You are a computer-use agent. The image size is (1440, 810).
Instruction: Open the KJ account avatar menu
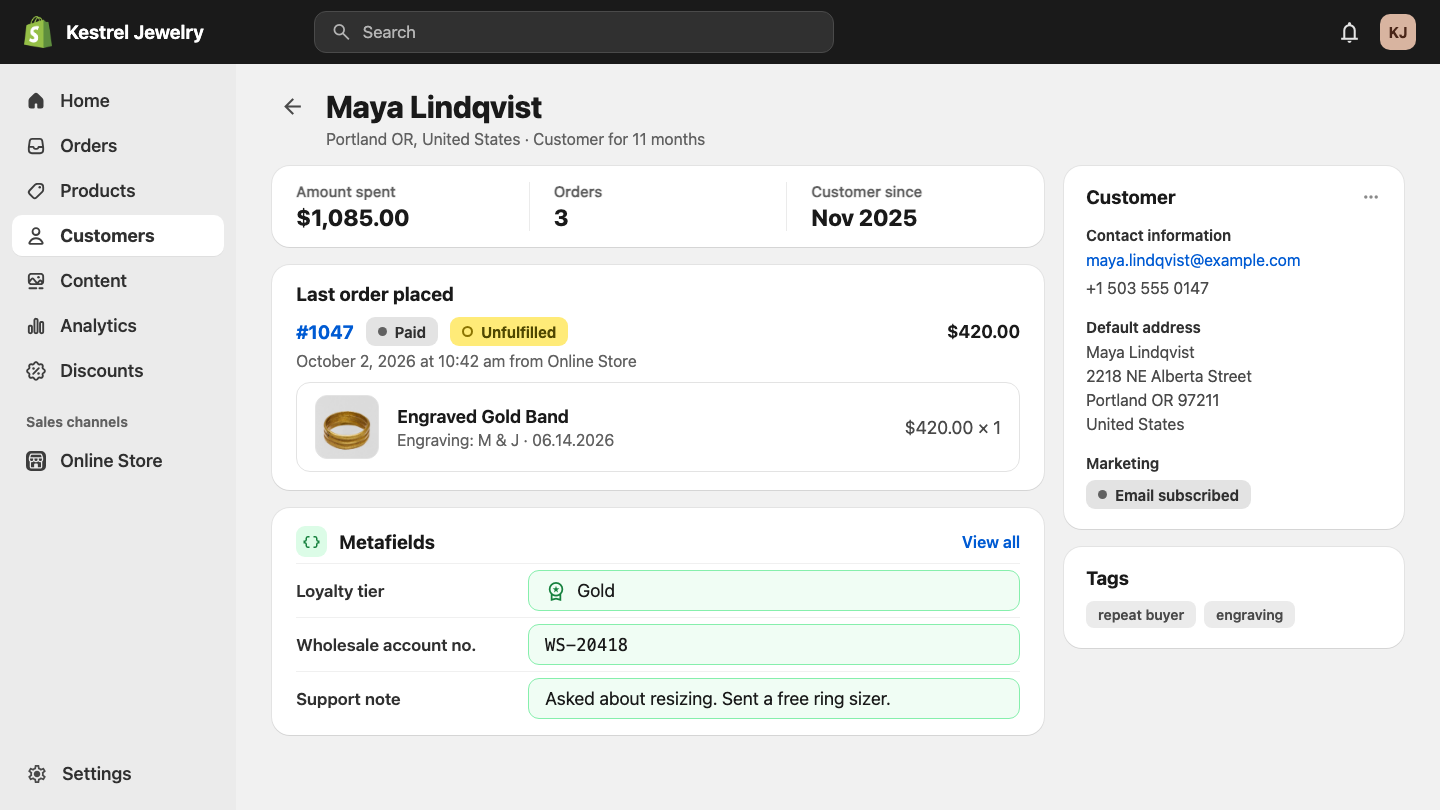[1398, 32]
